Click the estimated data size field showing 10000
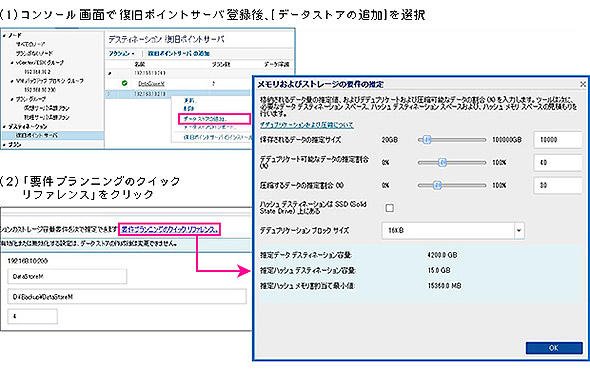The height and width of the screenshot is (371, 590). click(558, 140)
